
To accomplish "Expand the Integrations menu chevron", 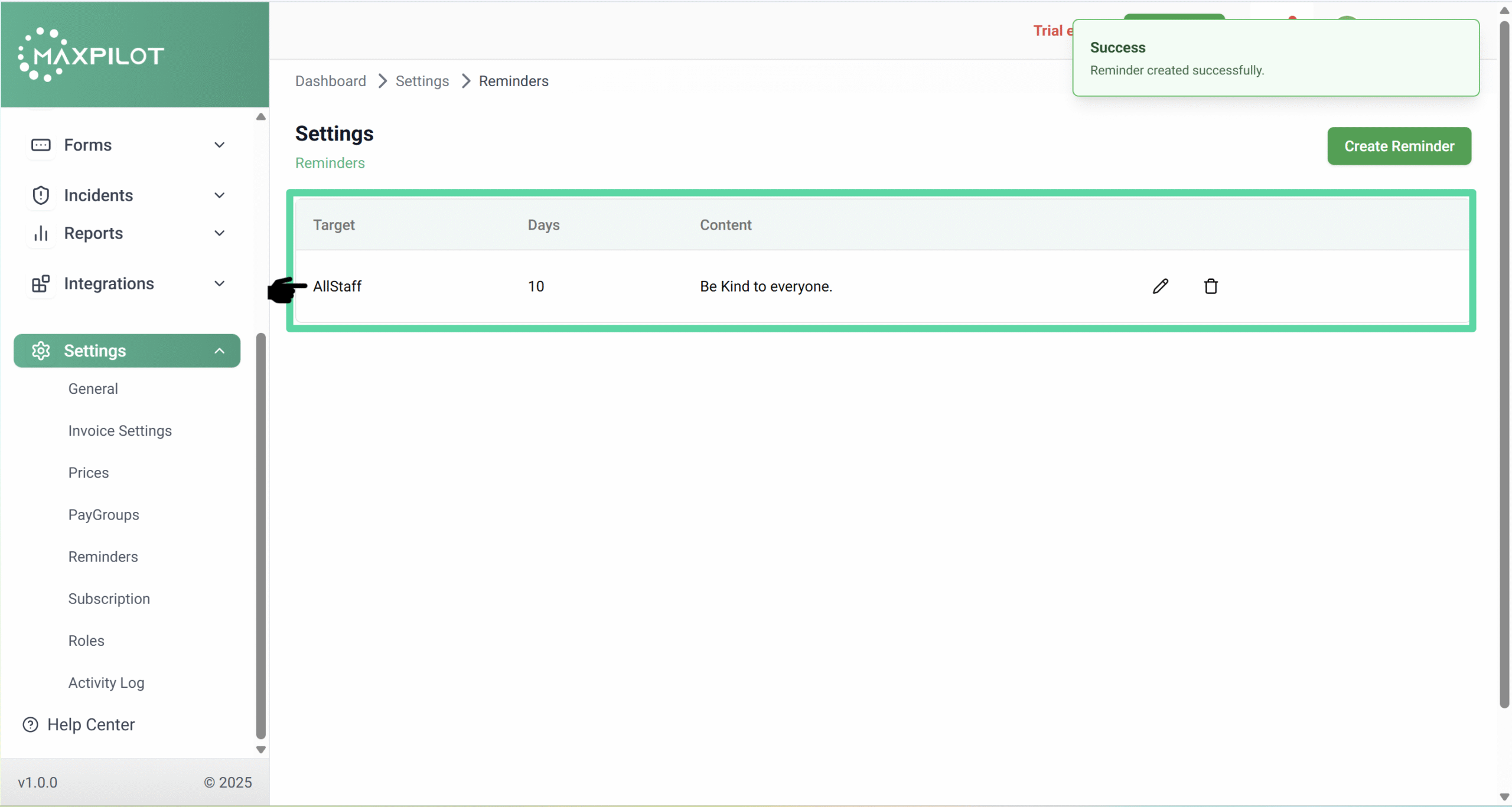I will pos(219,284).
